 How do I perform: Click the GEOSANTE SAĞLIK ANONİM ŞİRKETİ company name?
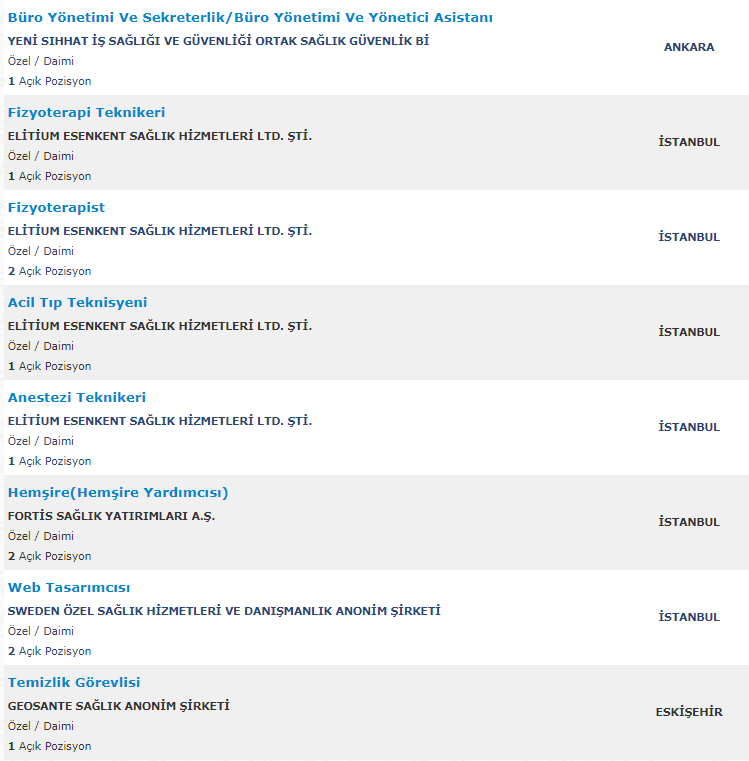pos(118,706)
